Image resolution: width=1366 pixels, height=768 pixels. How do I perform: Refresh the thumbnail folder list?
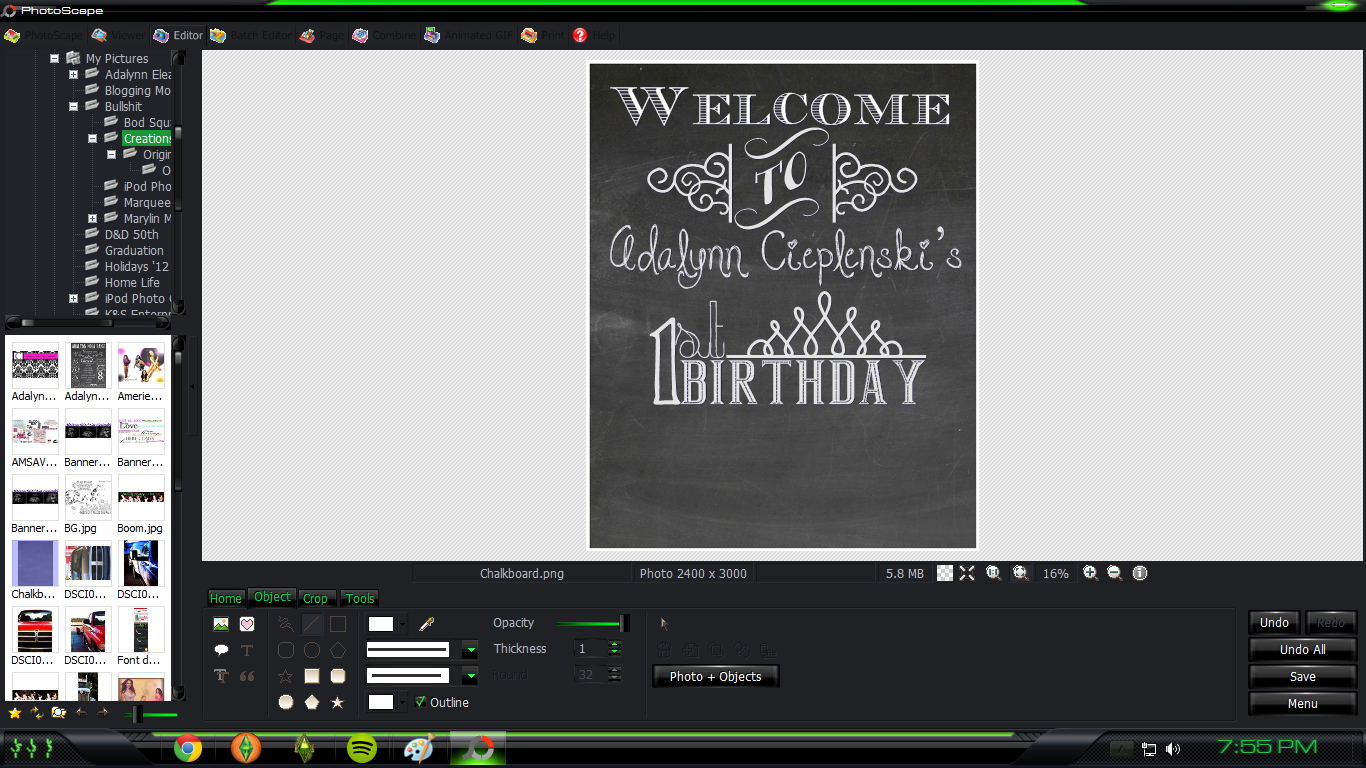coord(37,713)
